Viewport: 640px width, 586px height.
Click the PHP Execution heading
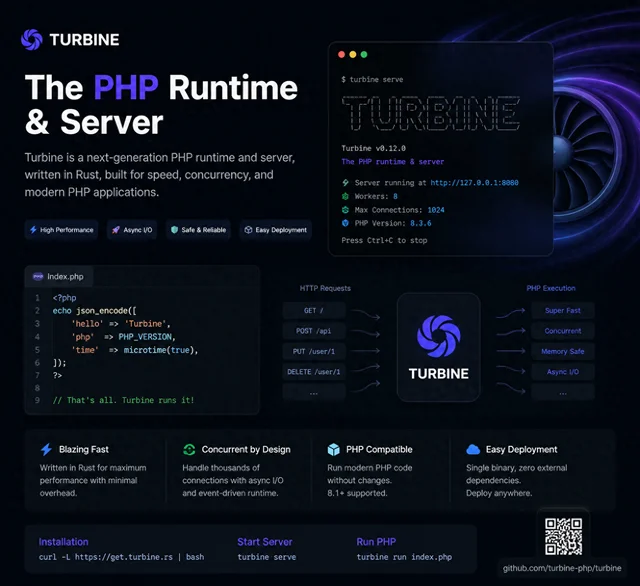551,288
